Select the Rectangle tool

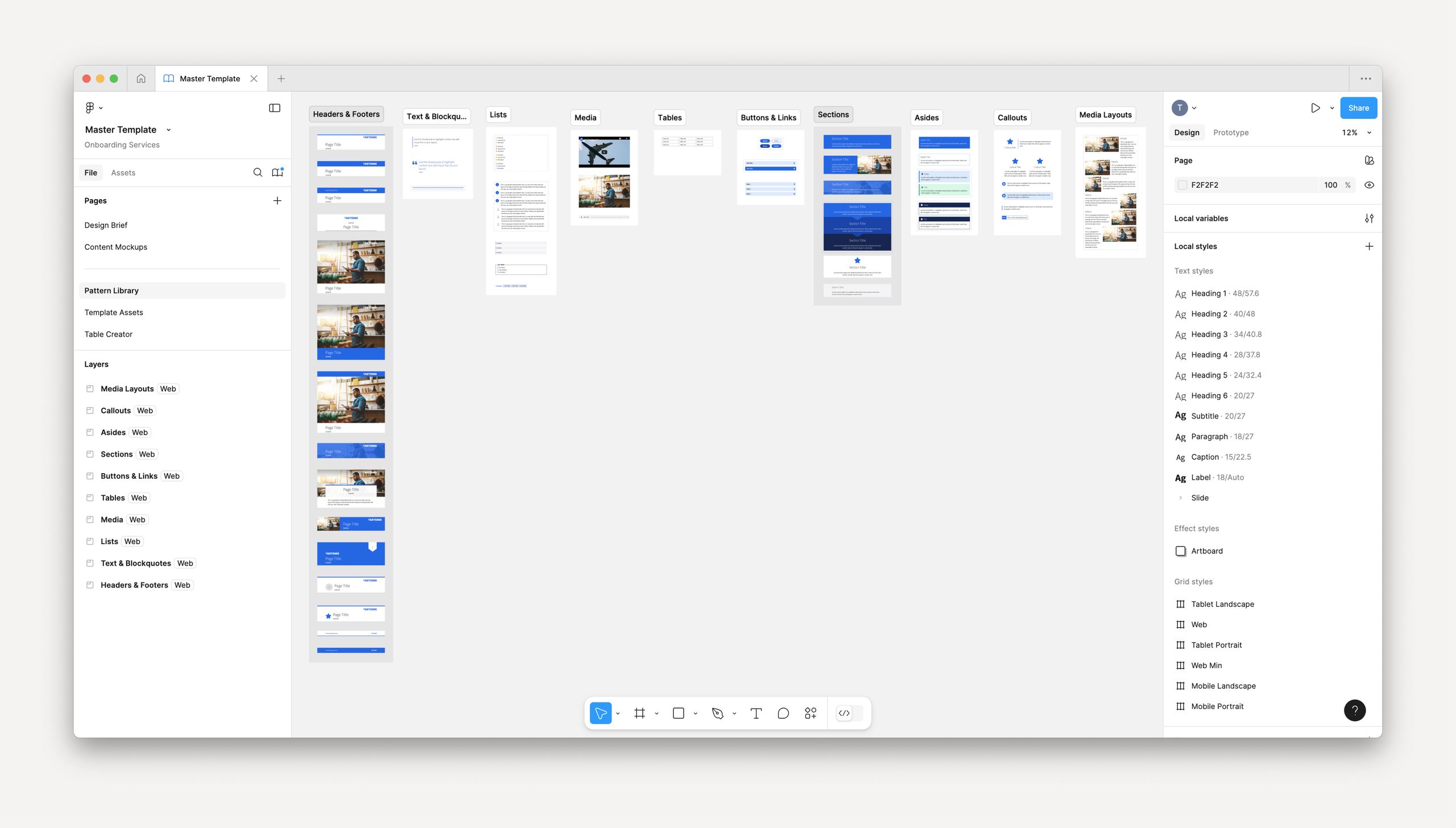click(678, 713)
